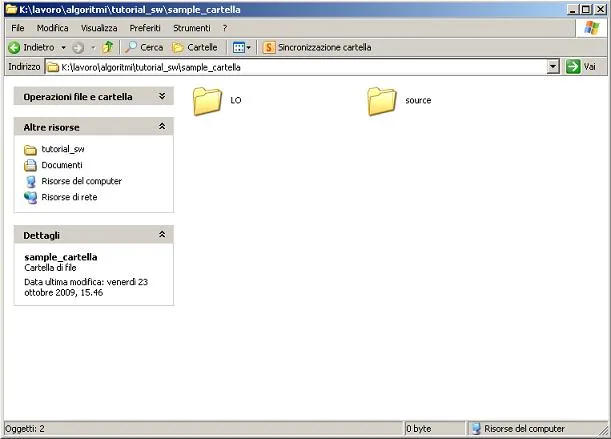This screenshot has width=611, height=439.
Task: Open forward history dropdown arrow
Action: point(93,48)
